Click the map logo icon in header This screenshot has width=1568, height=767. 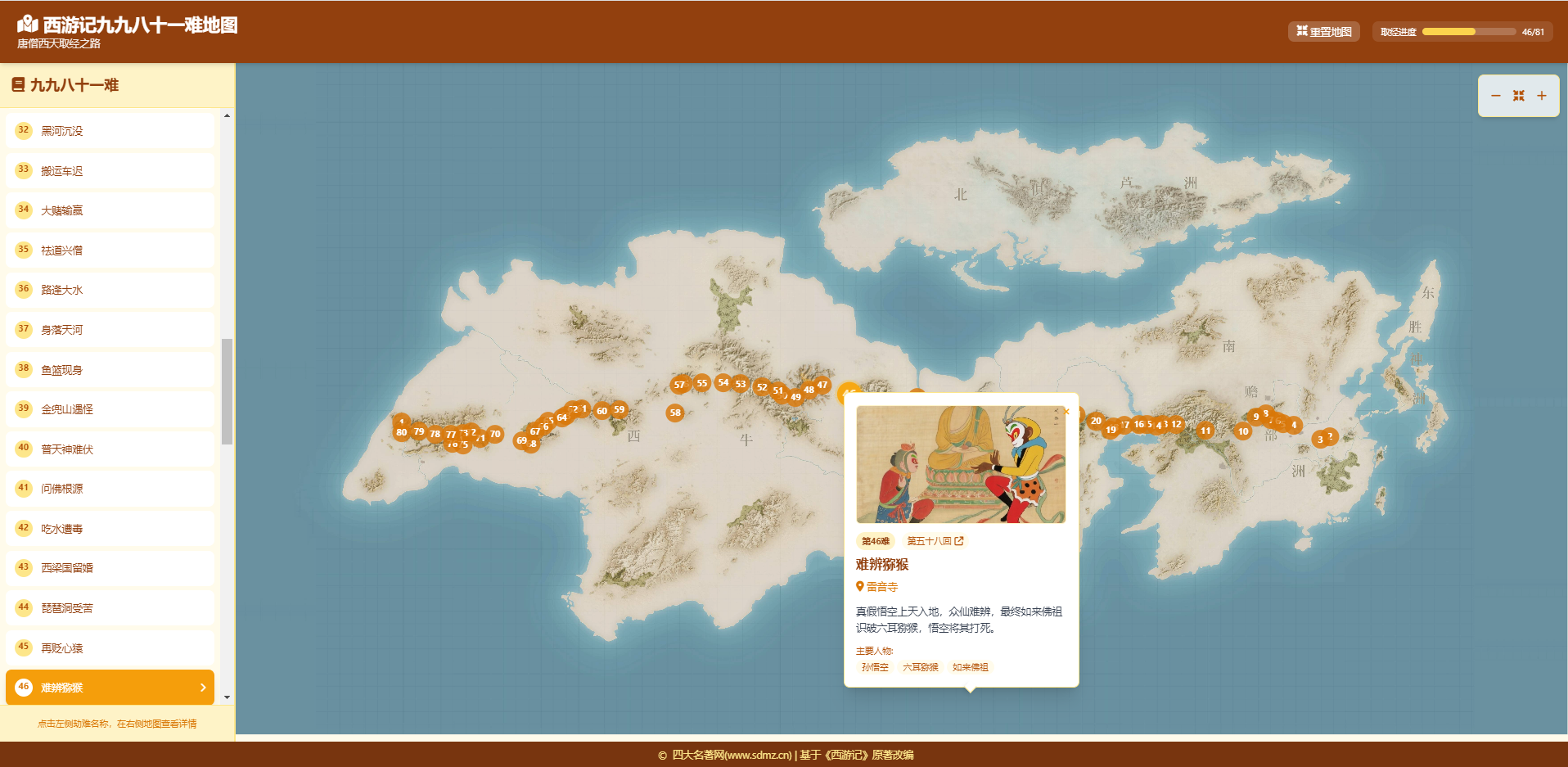(x=28, y=25)
